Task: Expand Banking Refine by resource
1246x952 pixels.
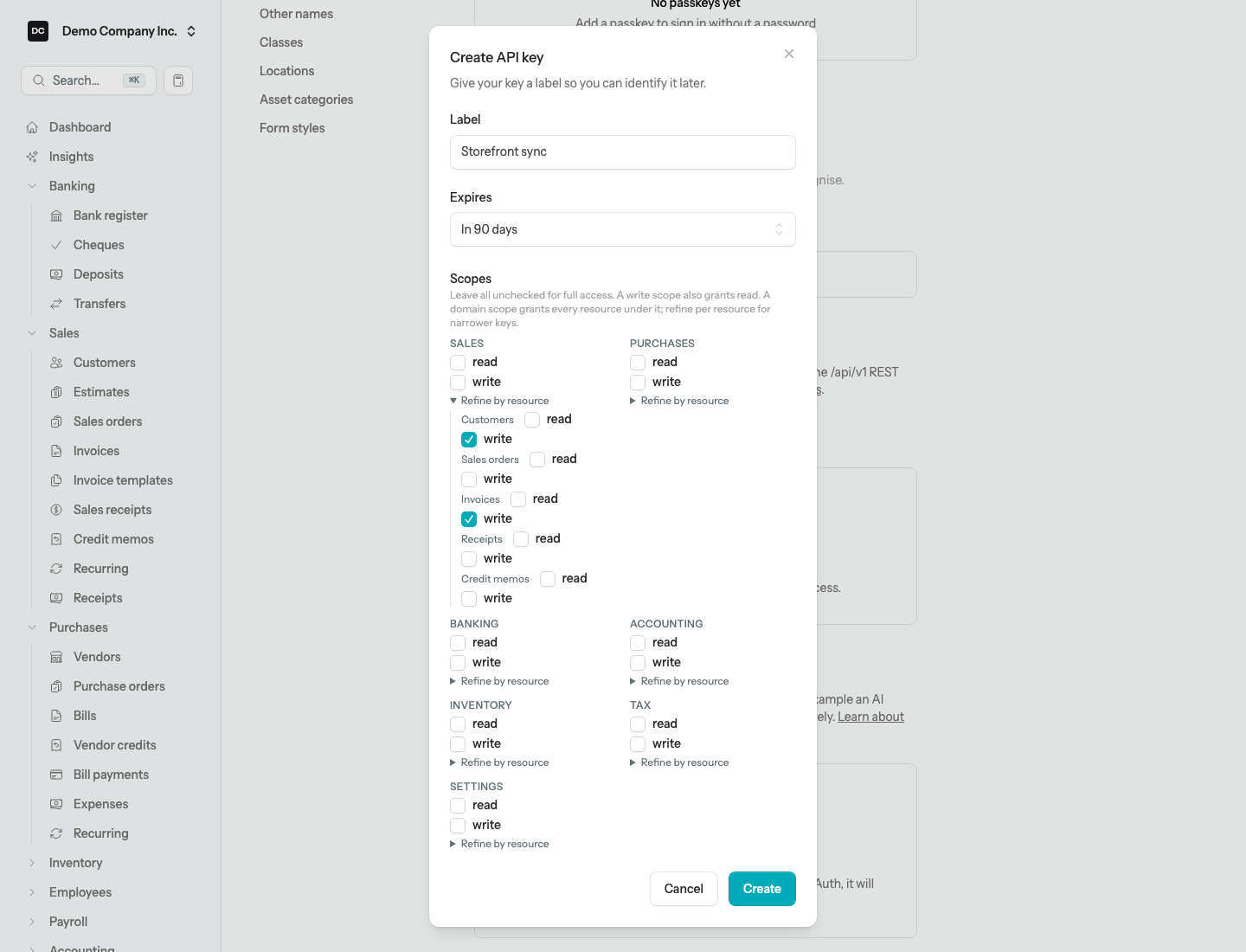Action: pyautogui.click(x=499, y=681)
